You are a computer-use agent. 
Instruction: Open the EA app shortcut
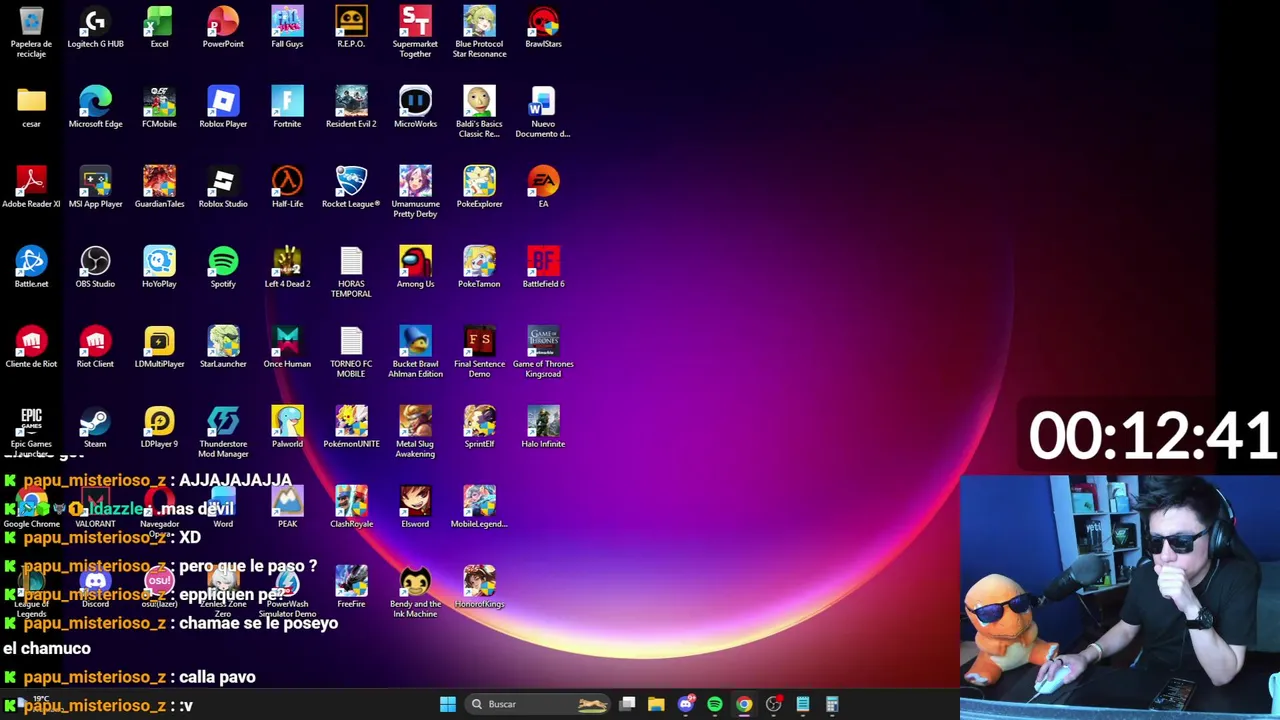tap(543, 188)
